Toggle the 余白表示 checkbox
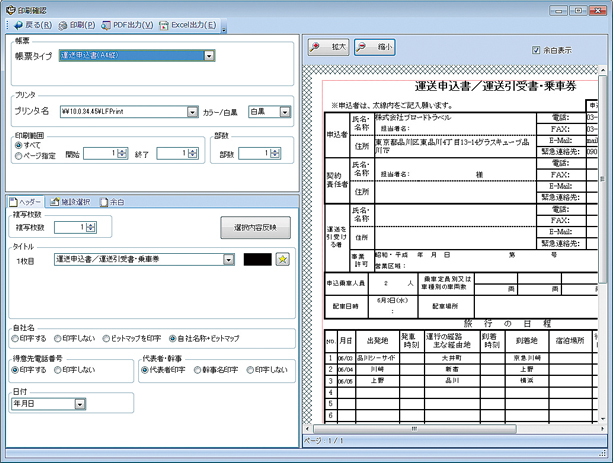The width and height of the screenshot is (613, 463). click(537, 49)
